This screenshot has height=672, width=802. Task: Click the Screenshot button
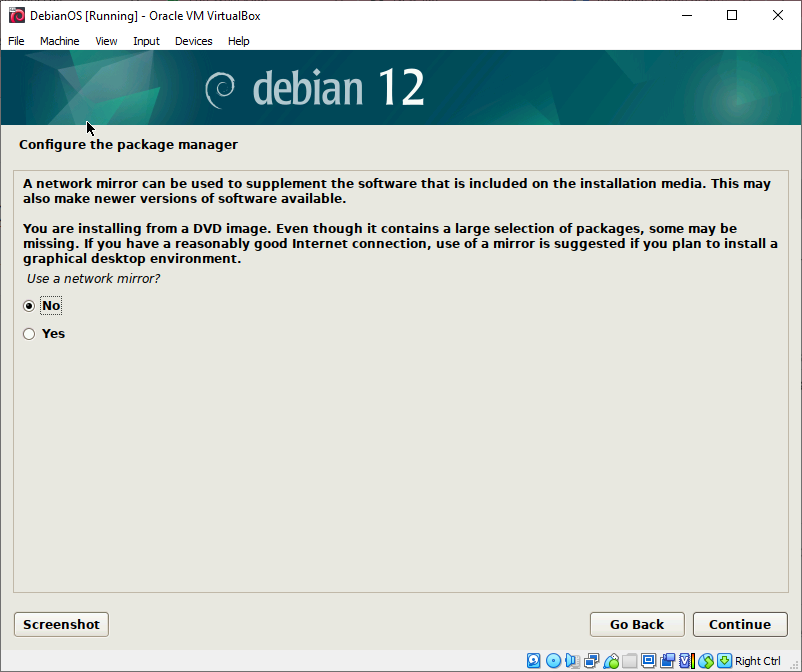coord(61,624)
